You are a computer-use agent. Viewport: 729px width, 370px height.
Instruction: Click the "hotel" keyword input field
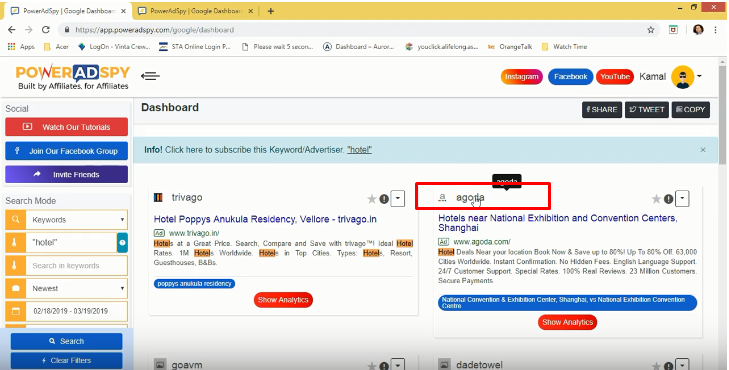(x=71, y=243)
